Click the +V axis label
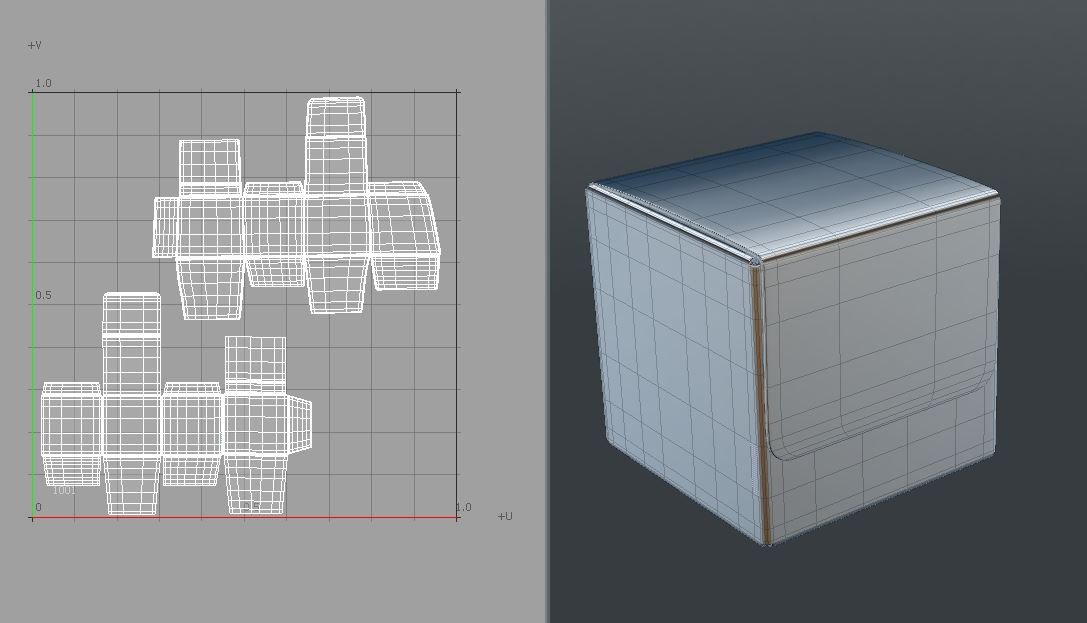The width and height of the screenshot is (1087, 623). click(x=32, y=44)
